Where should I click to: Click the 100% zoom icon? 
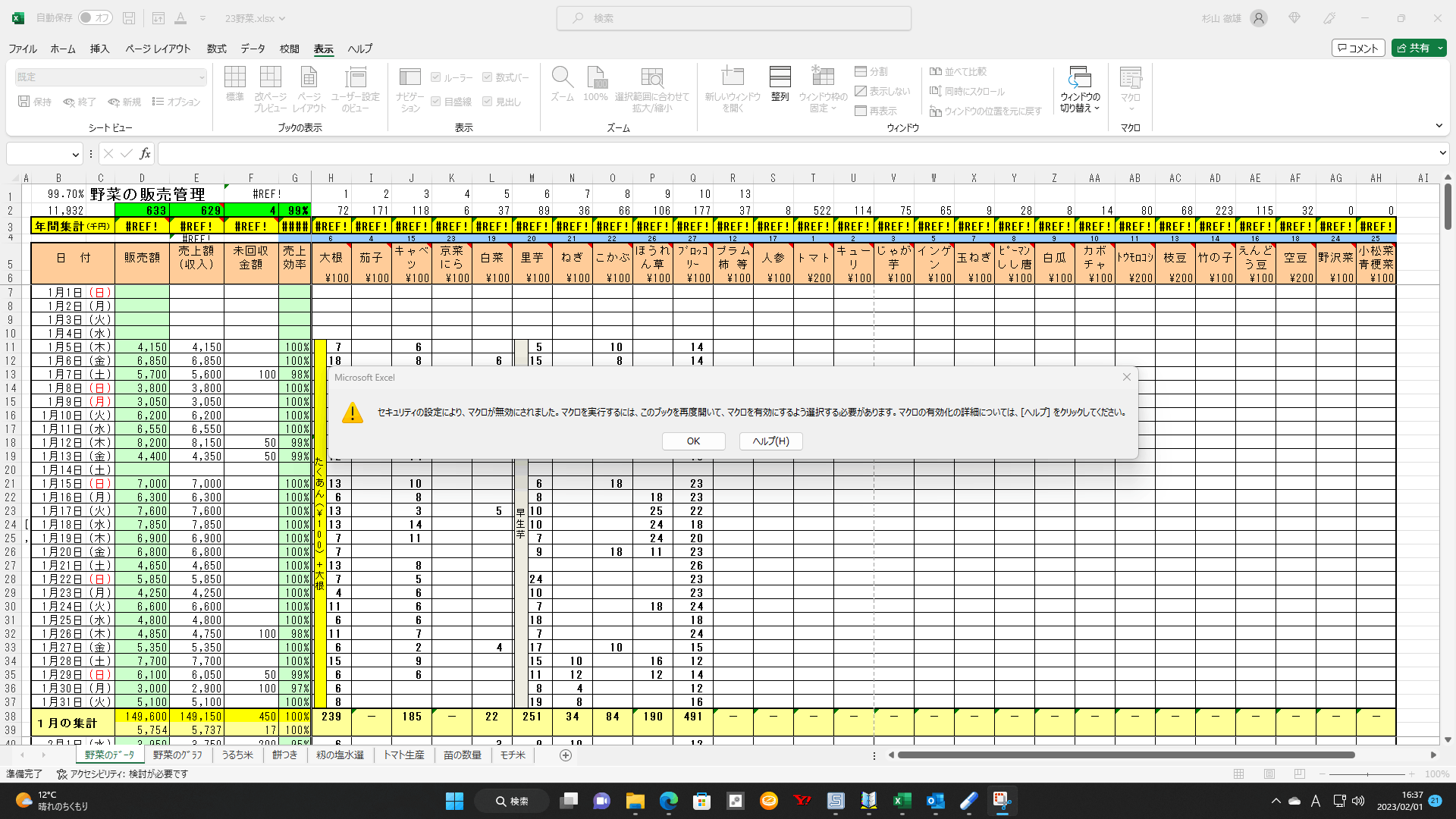pos(595,78)
